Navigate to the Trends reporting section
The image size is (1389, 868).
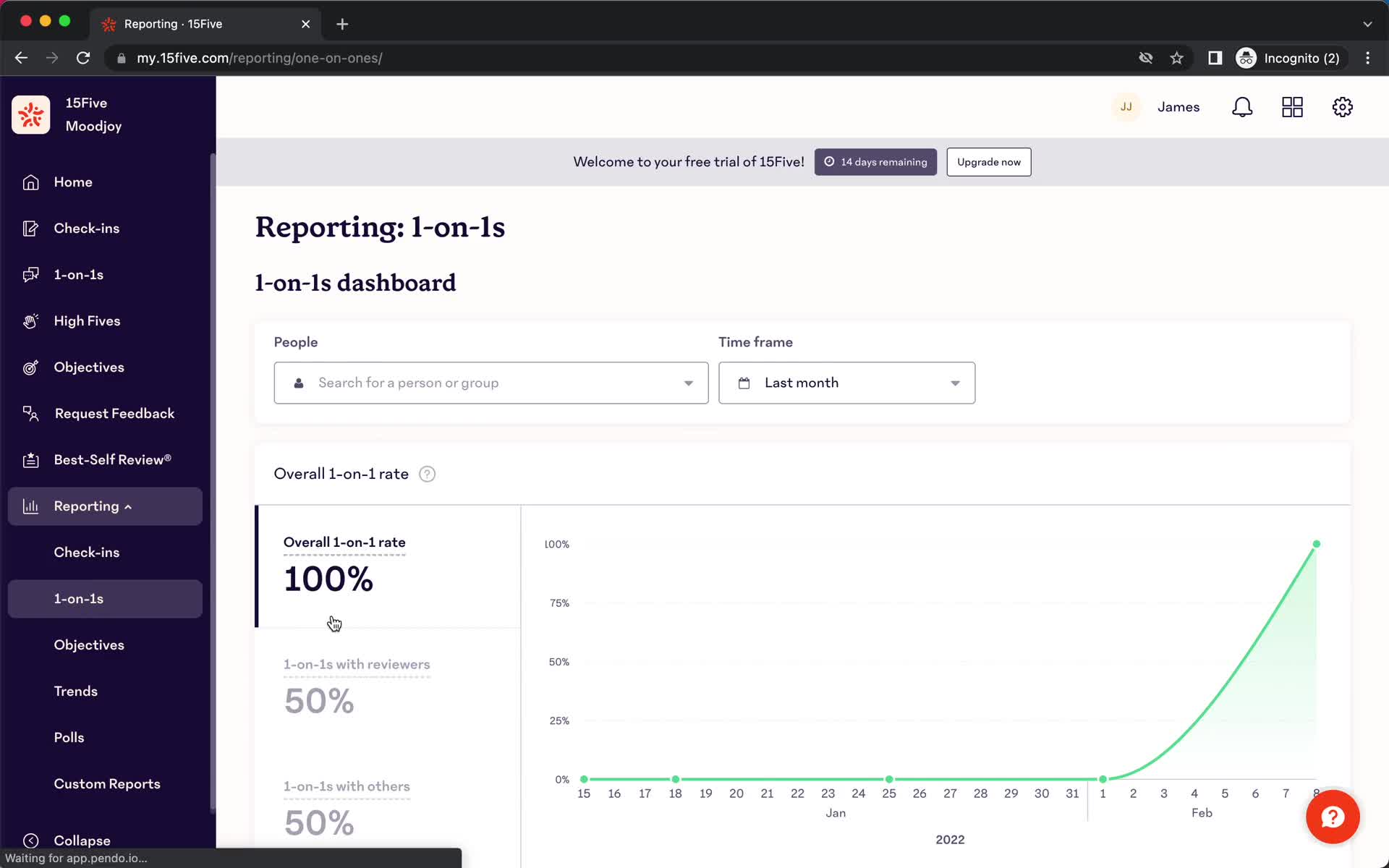click(x=76, y=691)
